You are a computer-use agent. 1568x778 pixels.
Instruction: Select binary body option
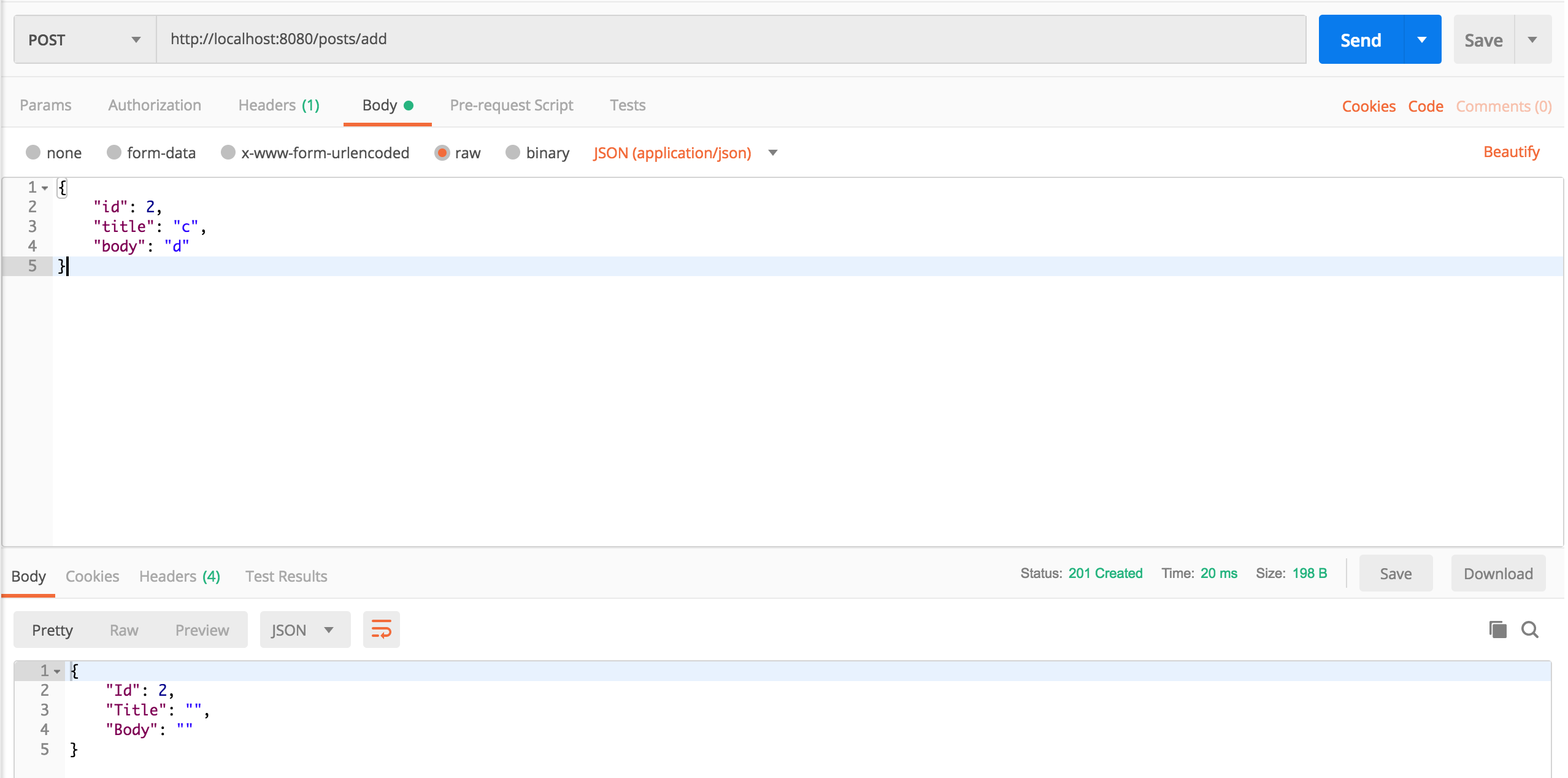[513, 152]
